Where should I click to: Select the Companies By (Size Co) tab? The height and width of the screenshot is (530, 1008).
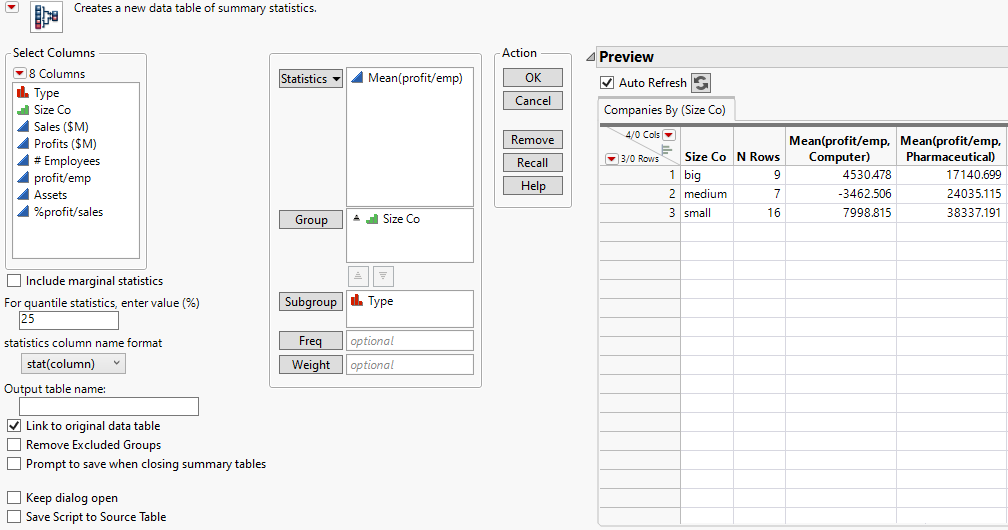pyautogui.click(x=665, y=110)
